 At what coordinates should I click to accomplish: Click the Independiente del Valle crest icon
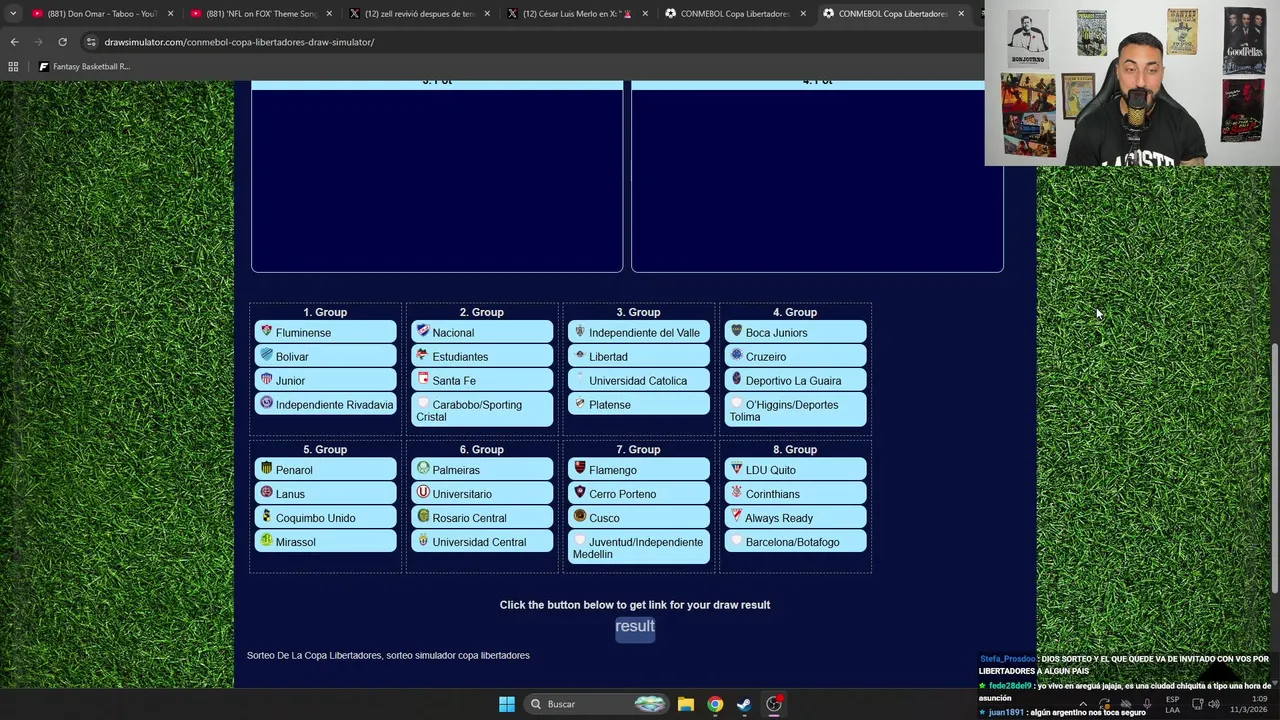(579, 331)
